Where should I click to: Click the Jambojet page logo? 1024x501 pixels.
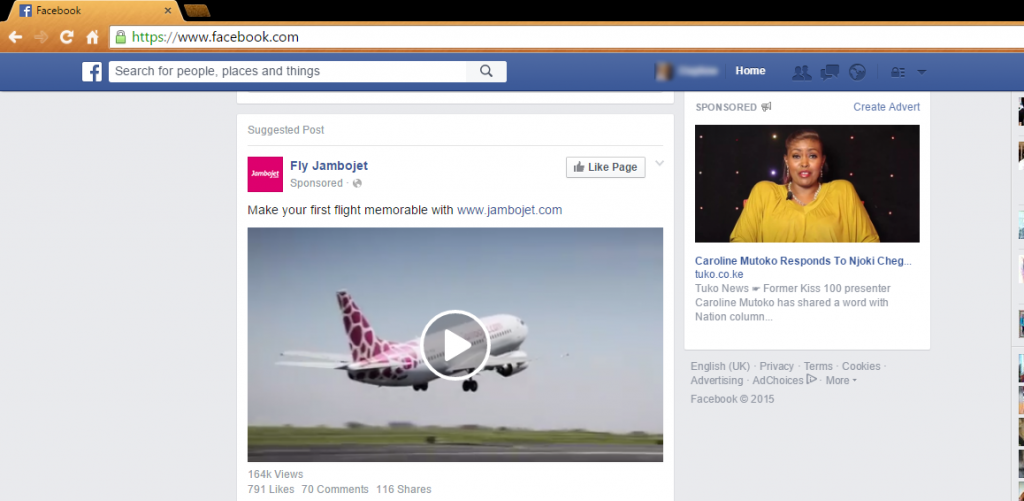pyautogui.click(x=265, y=174)
